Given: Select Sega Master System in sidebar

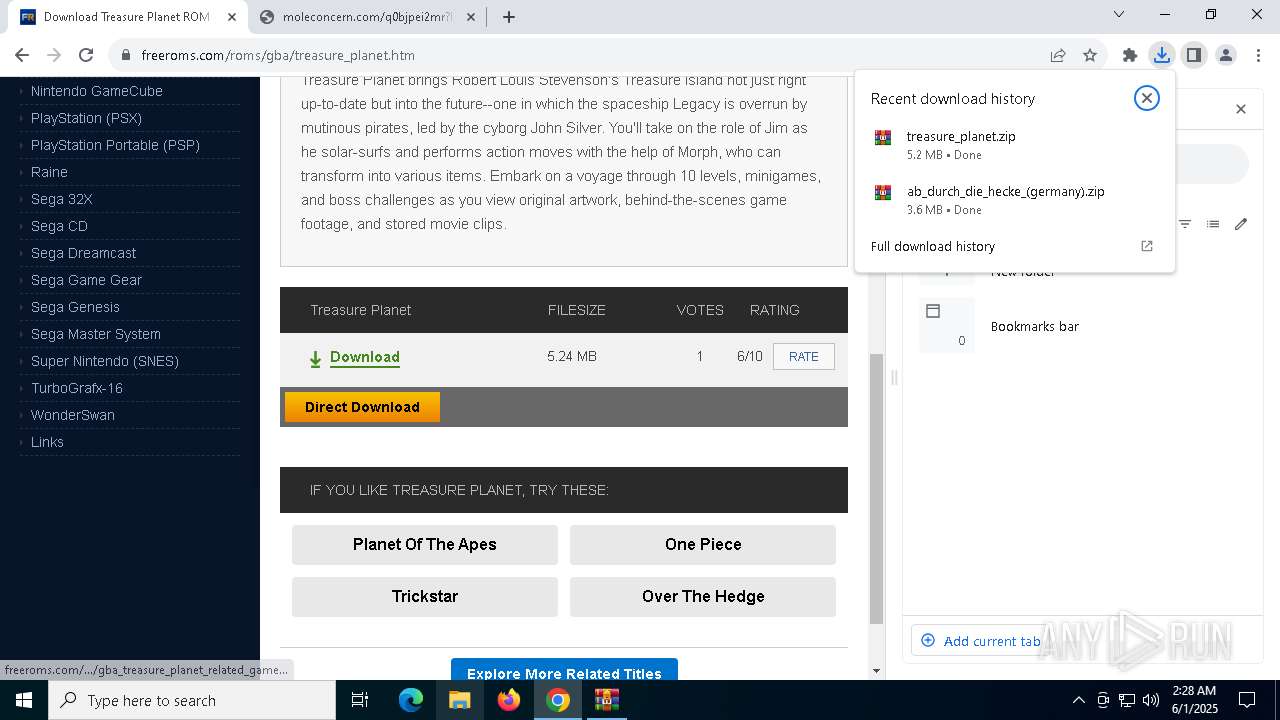Looking at the screenshot, I should [95, 334].
